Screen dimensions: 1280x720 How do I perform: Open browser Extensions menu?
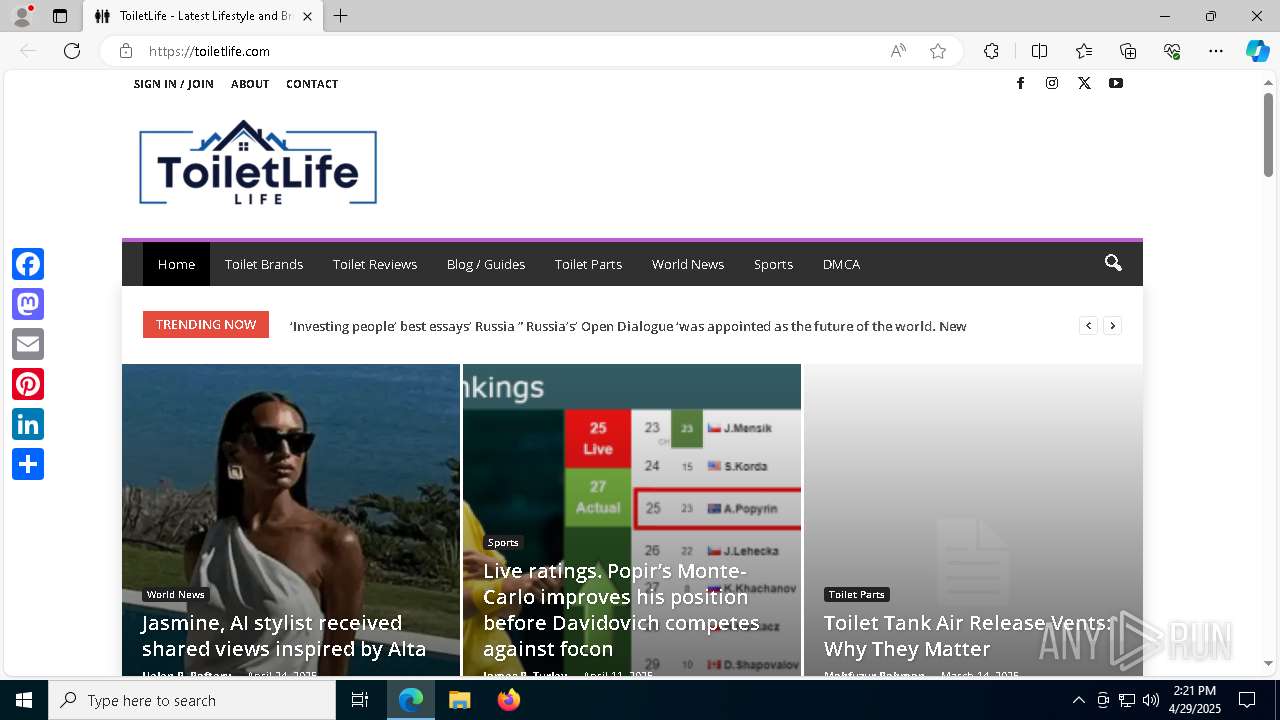coord(991,51)
